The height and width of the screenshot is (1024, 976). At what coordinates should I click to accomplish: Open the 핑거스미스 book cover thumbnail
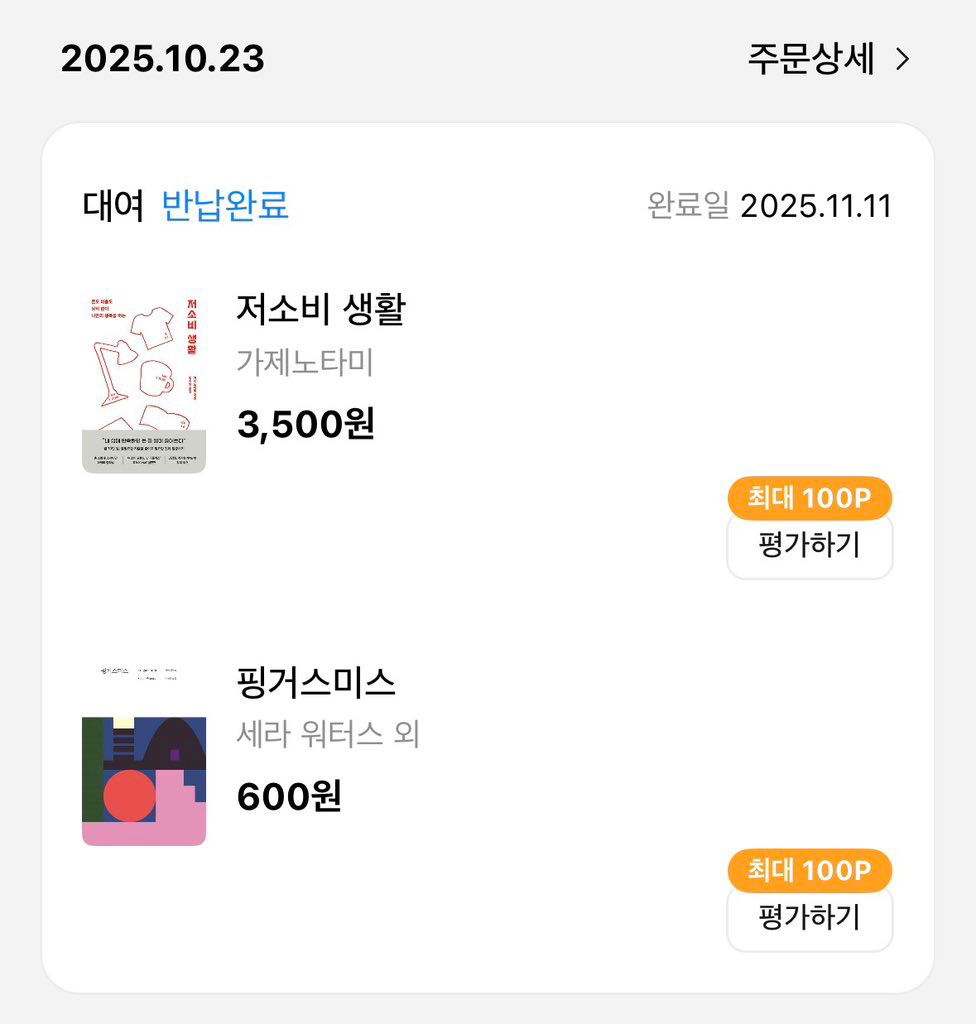[144, 755]
